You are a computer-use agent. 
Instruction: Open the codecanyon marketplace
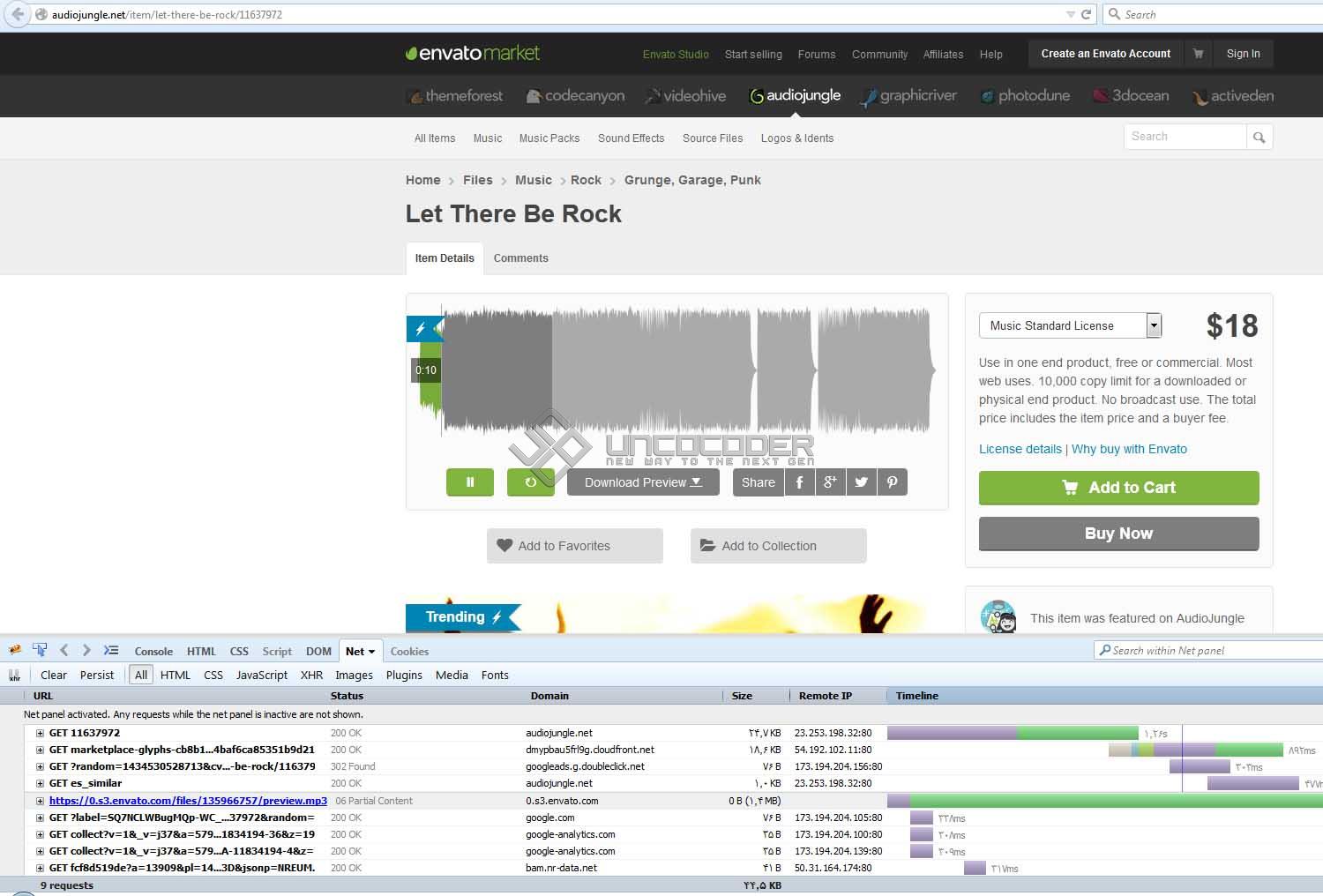click(x=575, y=95)
